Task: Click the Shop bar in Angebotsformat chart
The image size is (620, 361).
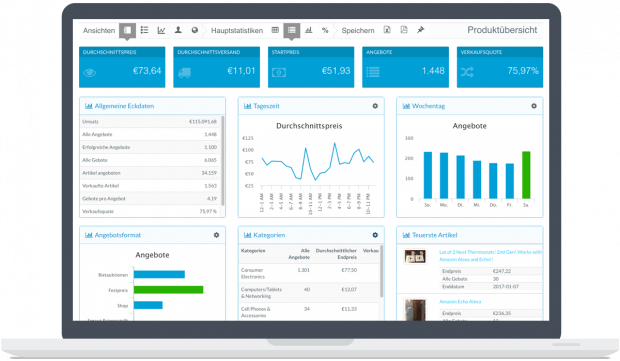Action: pos(148,305)
